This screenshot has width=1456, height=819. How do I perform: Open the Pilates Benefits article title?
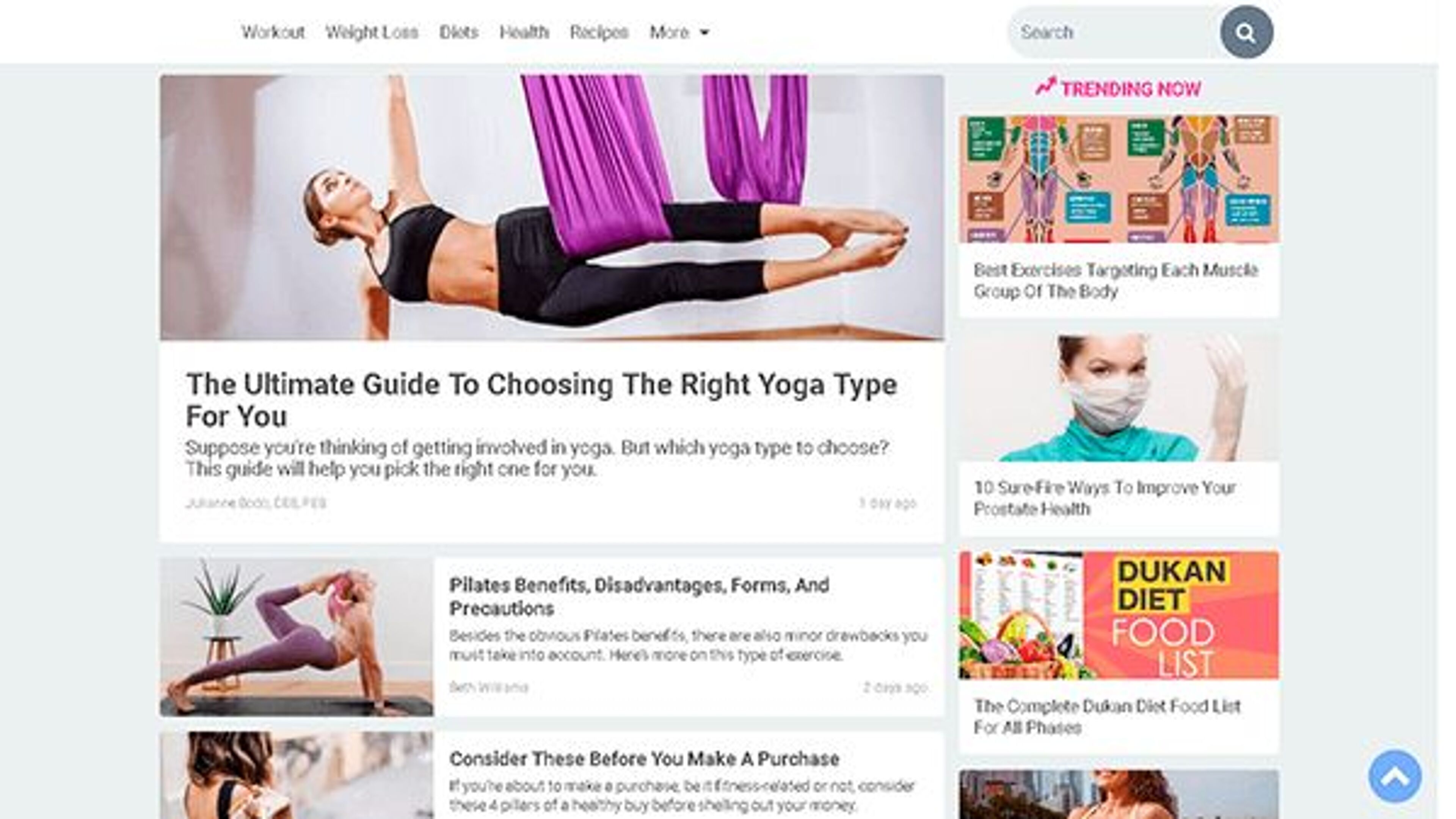coord(639,596)
